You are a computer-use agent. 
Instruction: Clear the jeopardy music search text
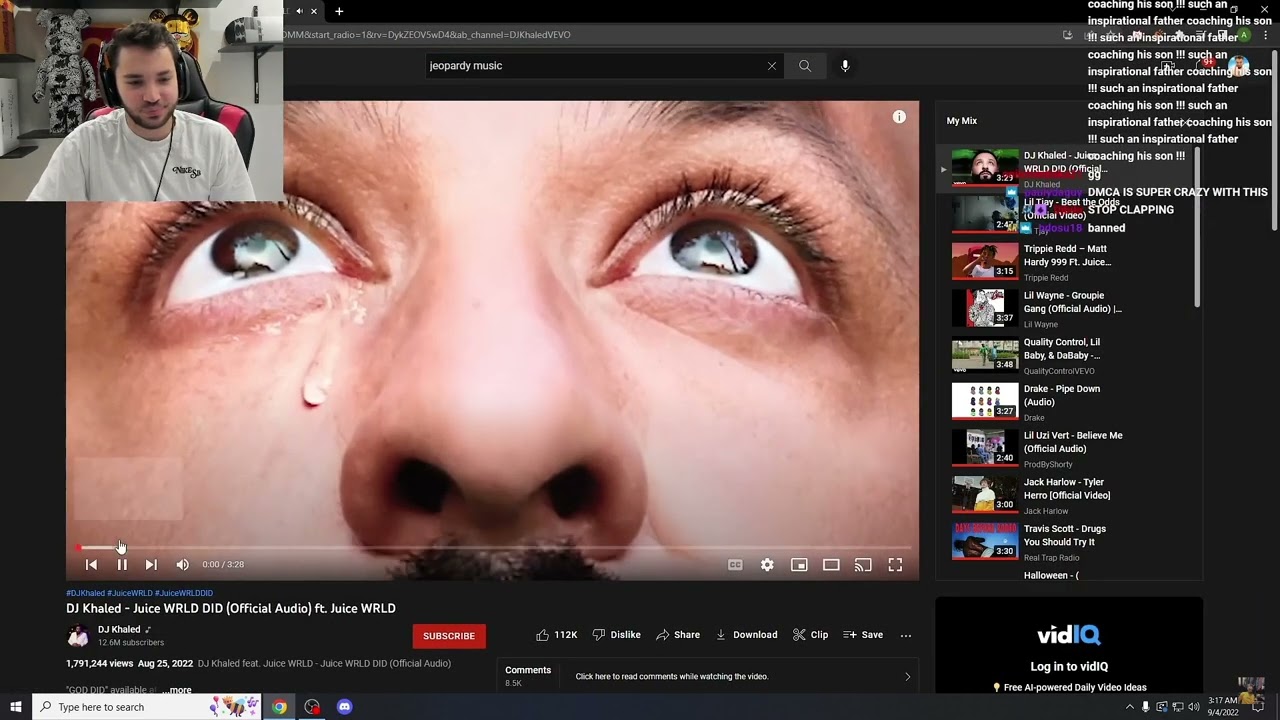(x=772, y=66)
